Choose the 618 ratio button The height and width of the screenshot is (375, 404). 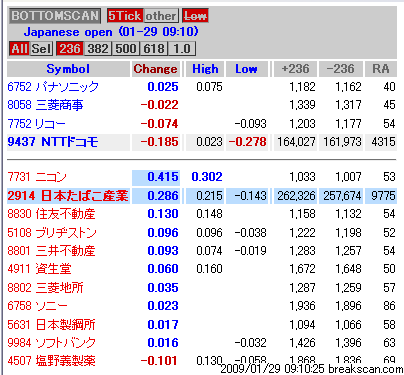coord(154,49)
